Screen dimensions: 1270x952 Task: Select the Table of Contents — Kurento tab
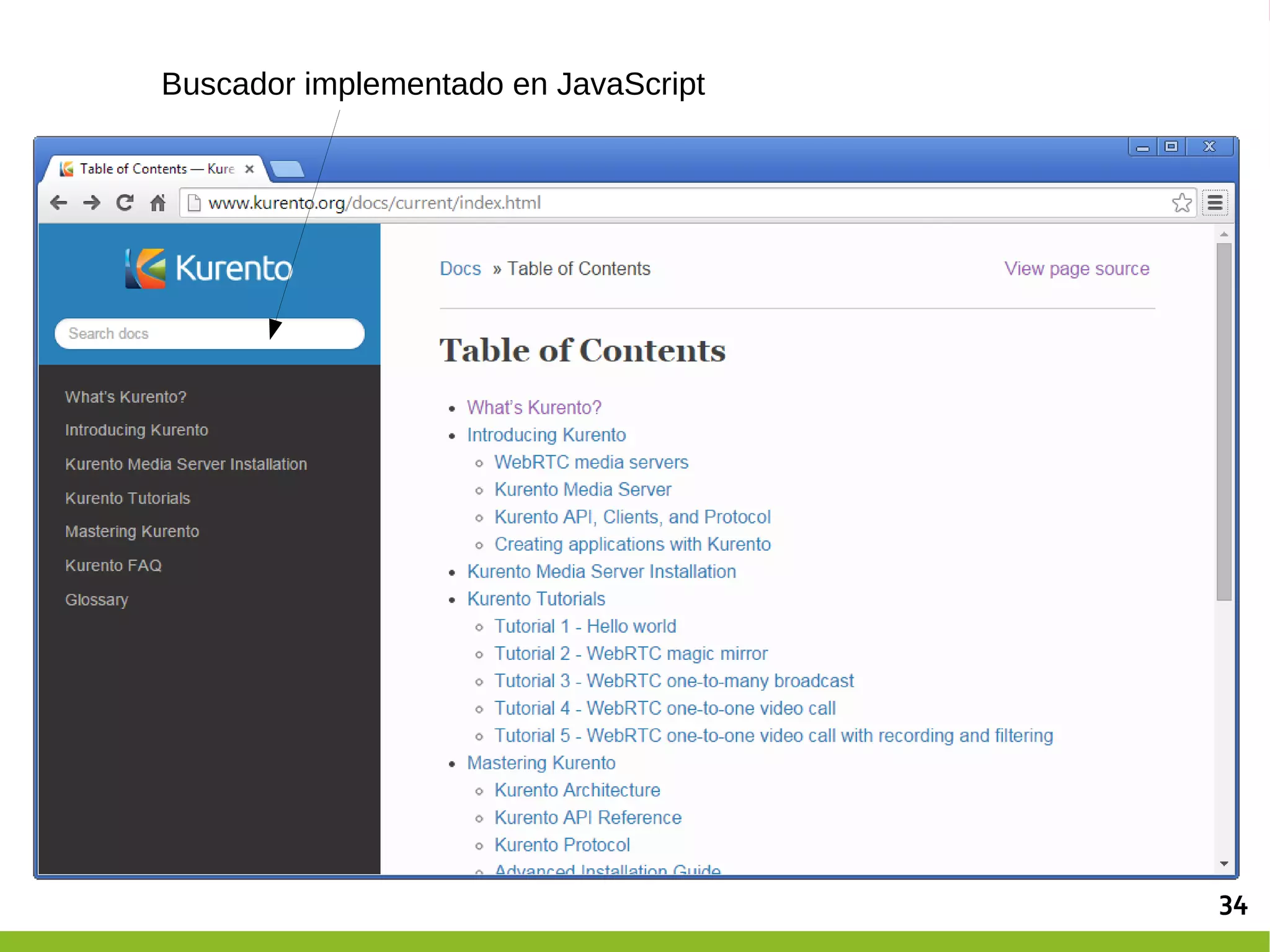tap(155, 169)
